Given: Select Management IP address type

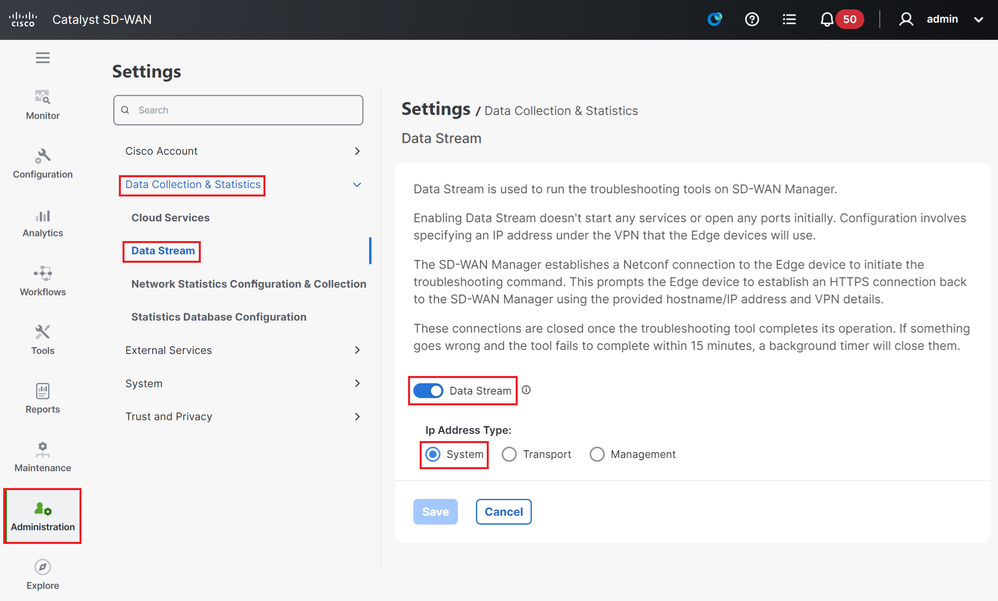Looking at the screenshot, I should click(x=596, y=454).
